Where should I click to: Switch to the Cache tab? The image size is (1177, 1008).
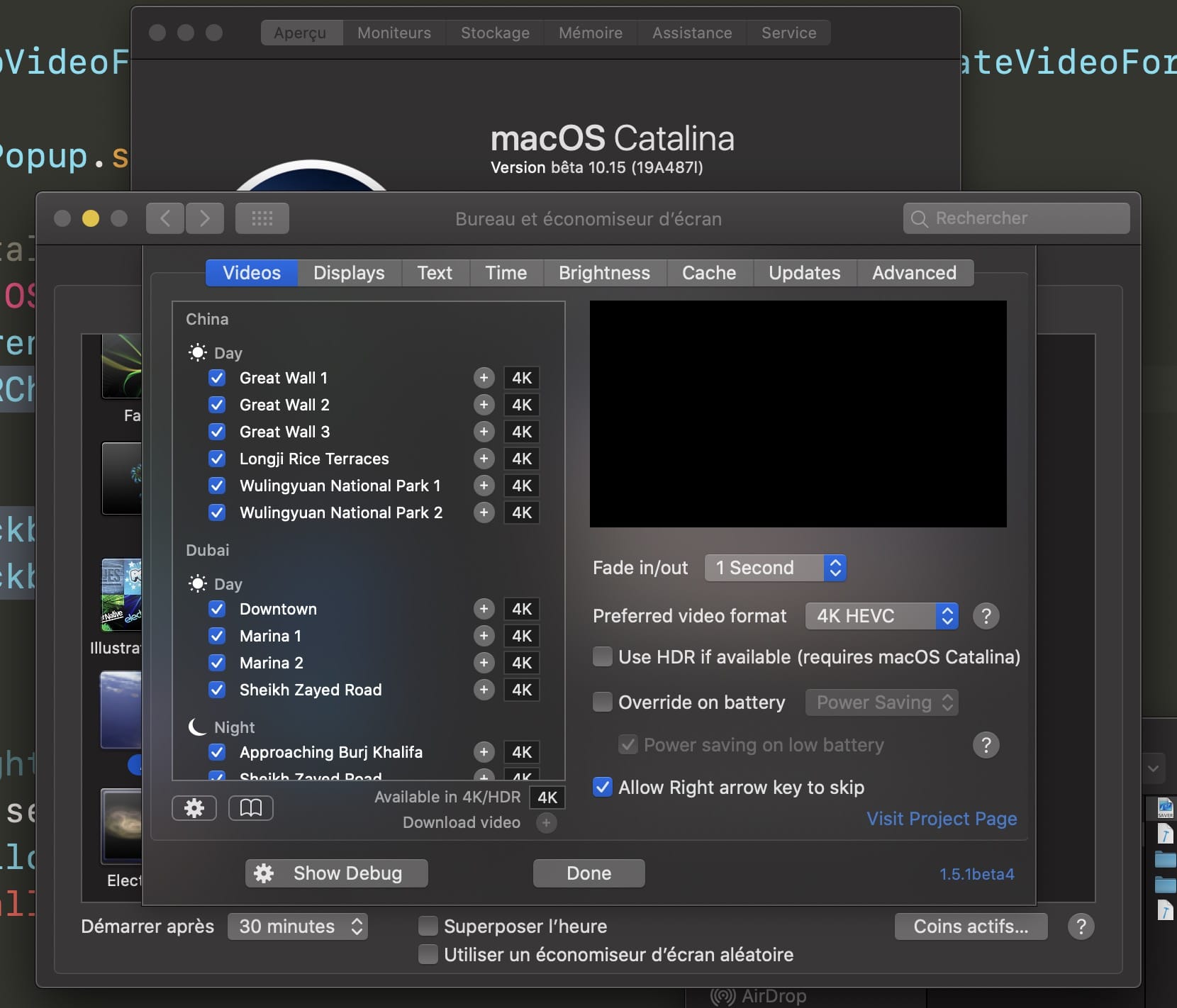[x=709, y=273]
